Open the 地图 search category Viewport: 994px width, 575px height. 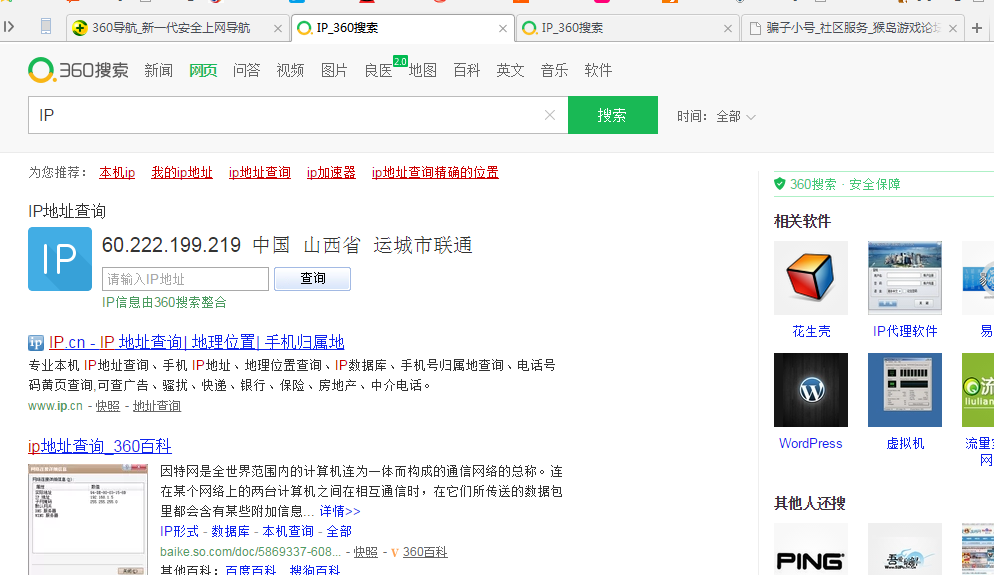point(423,70)
